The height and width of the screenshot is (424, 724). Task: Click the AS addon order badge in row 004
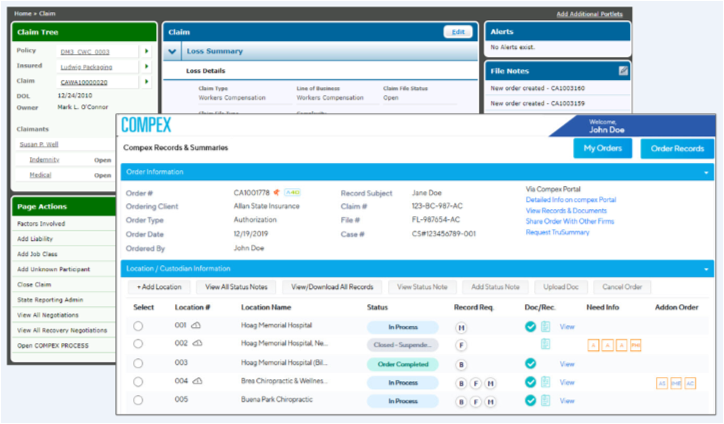pyautogui.click(x=662, y=383)
